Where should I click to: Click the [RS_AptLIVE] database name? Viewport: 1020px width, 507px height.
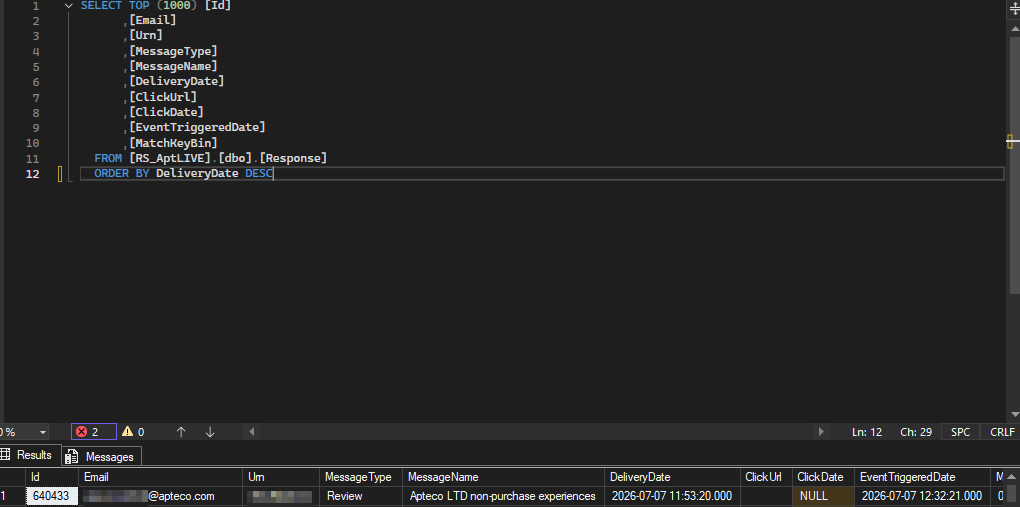pos(170,158)
